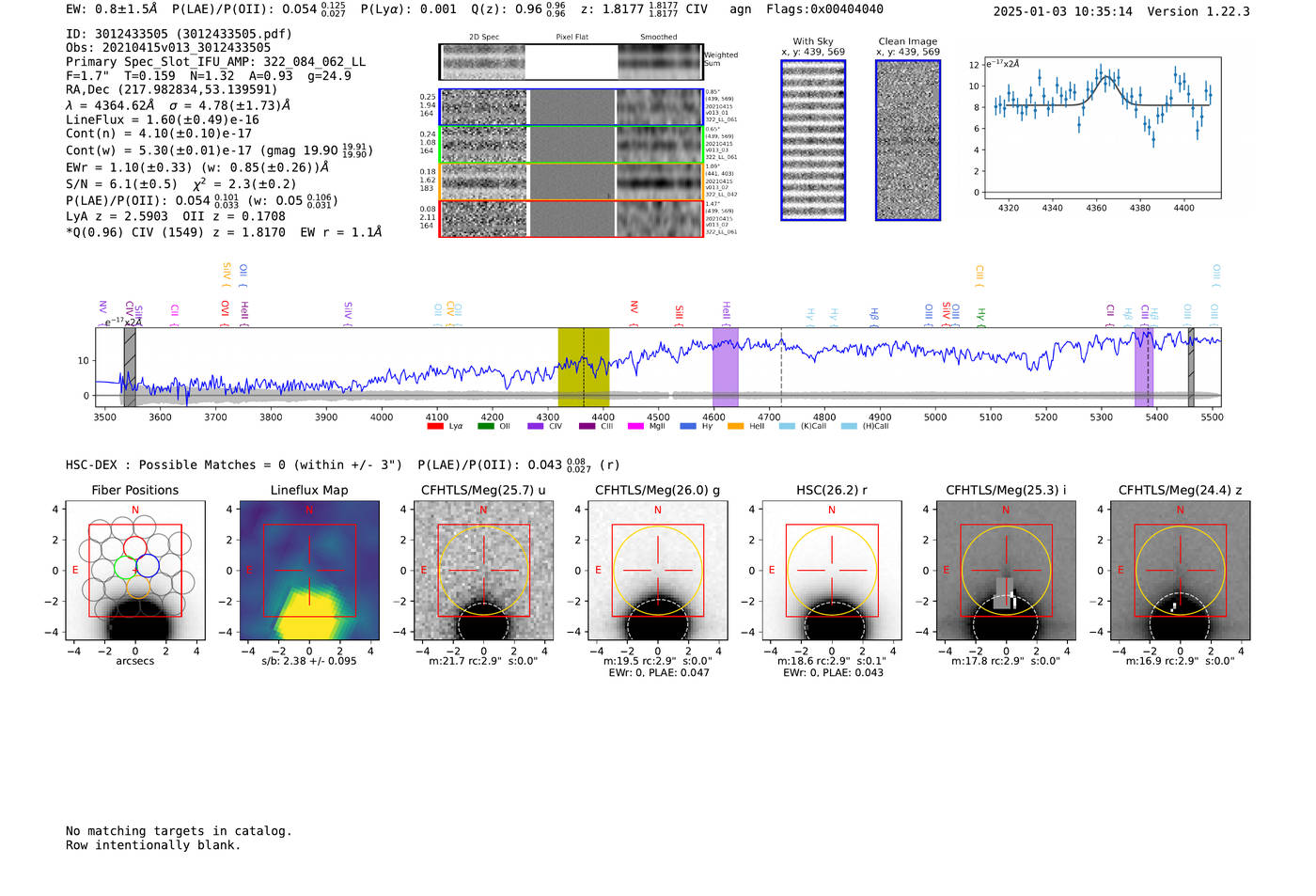Click the gray hatched band near 5460 Å

tap(1190, 367)
